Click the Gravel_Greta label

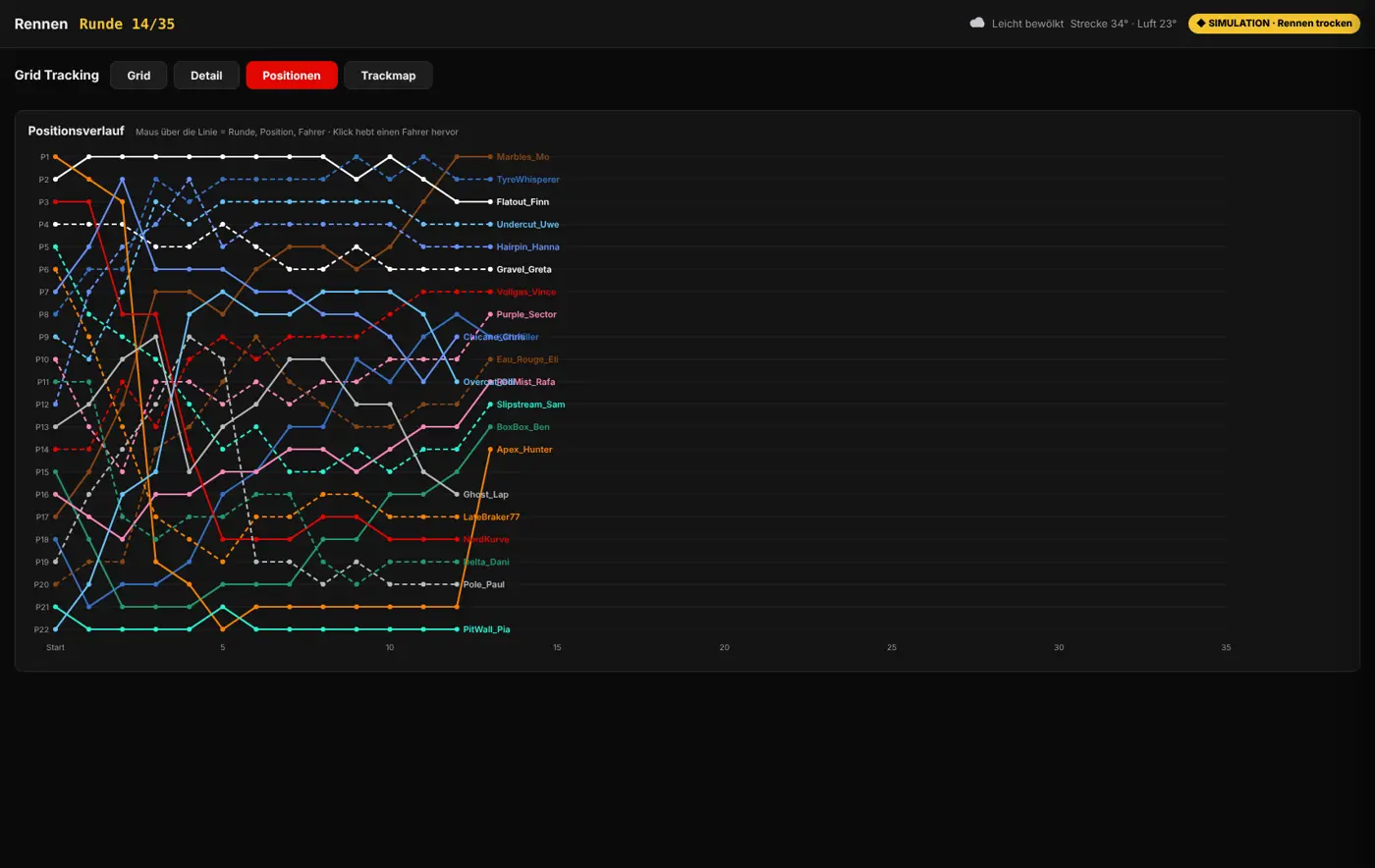pyautogui.click(x=523, y=270)
